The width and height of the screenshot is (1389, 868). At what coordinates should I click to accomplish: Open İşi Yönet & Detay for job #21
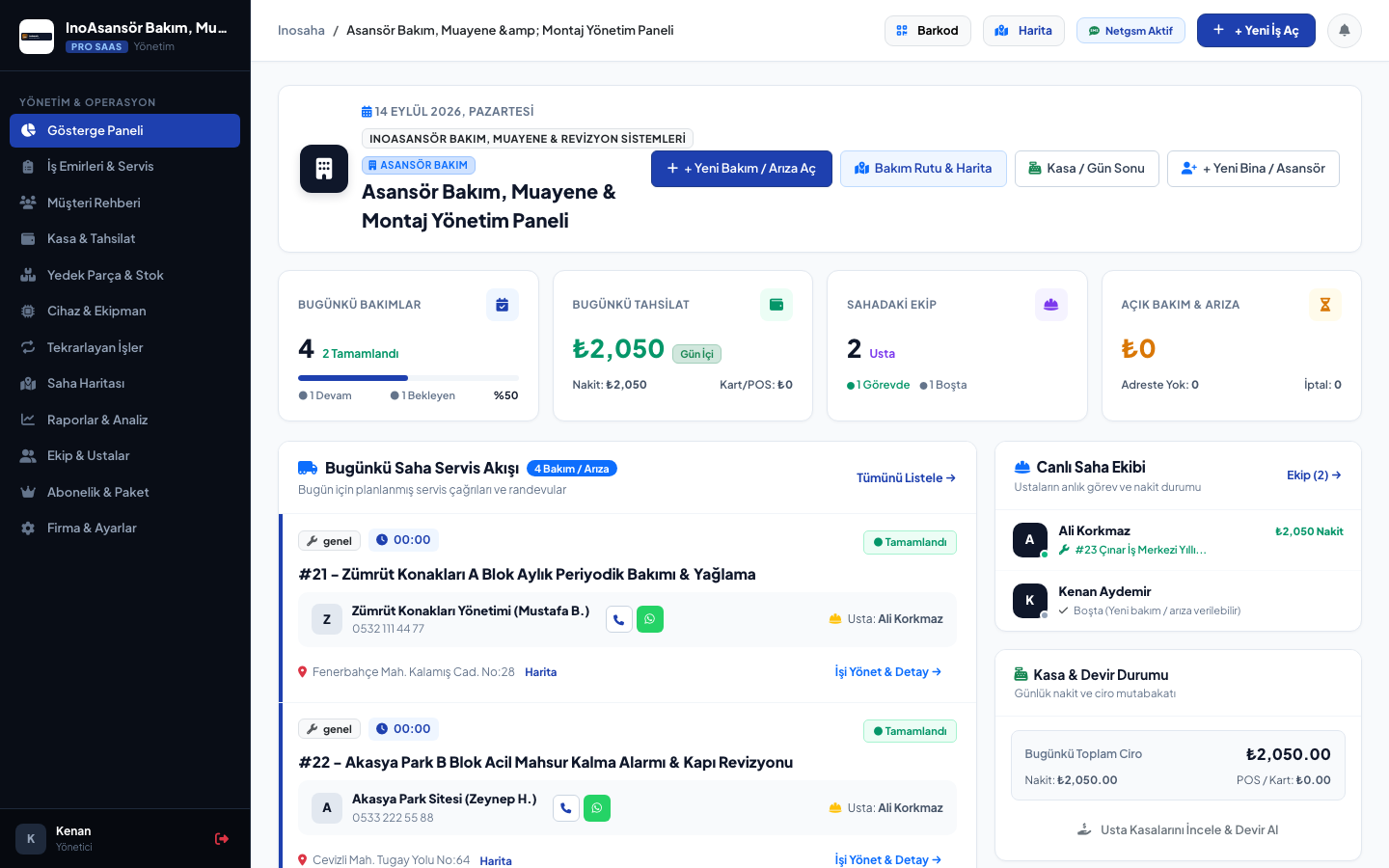tap(888, 672)
